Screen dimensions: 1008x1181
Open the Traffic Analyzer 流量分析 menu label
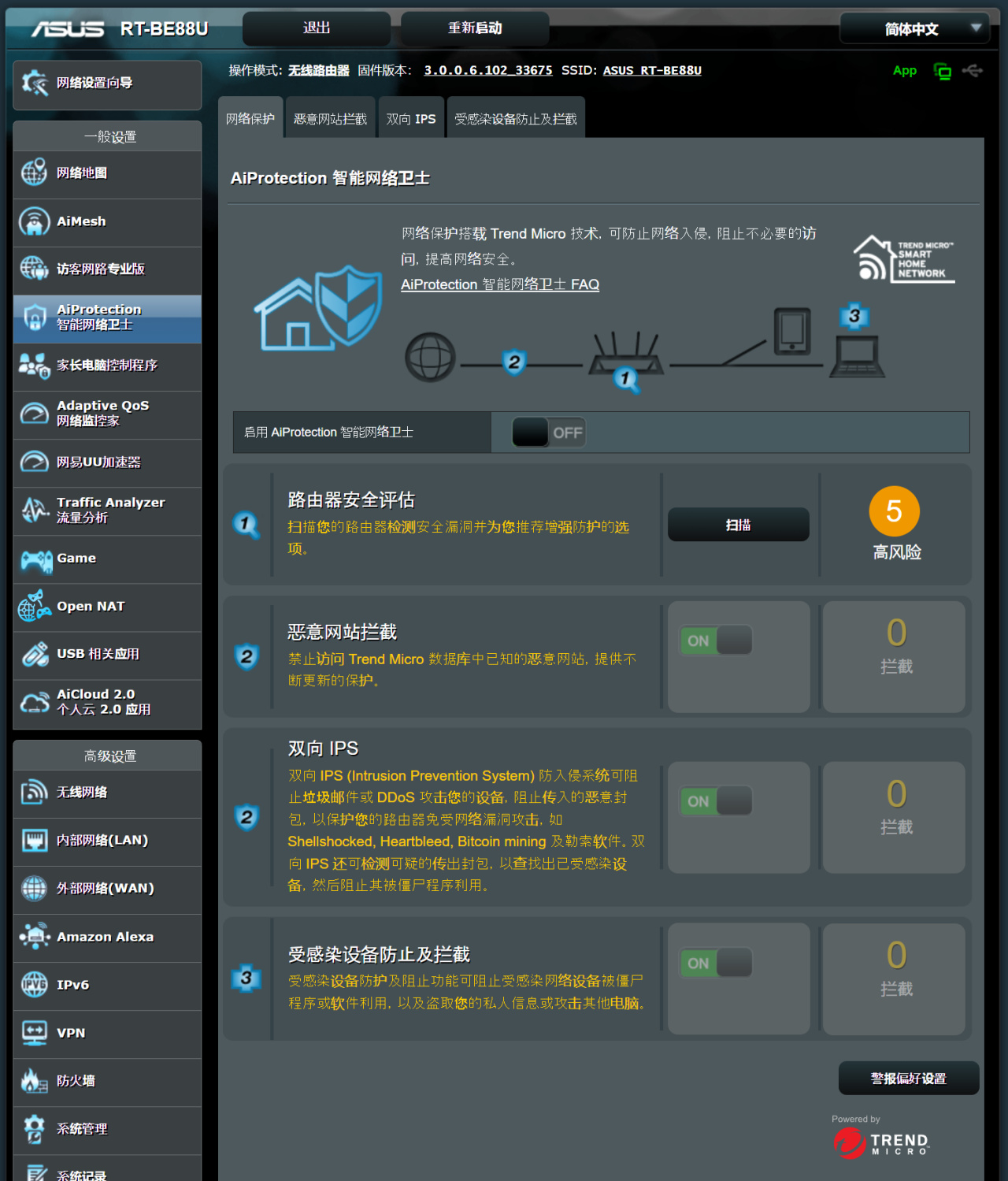click(111, 510)
